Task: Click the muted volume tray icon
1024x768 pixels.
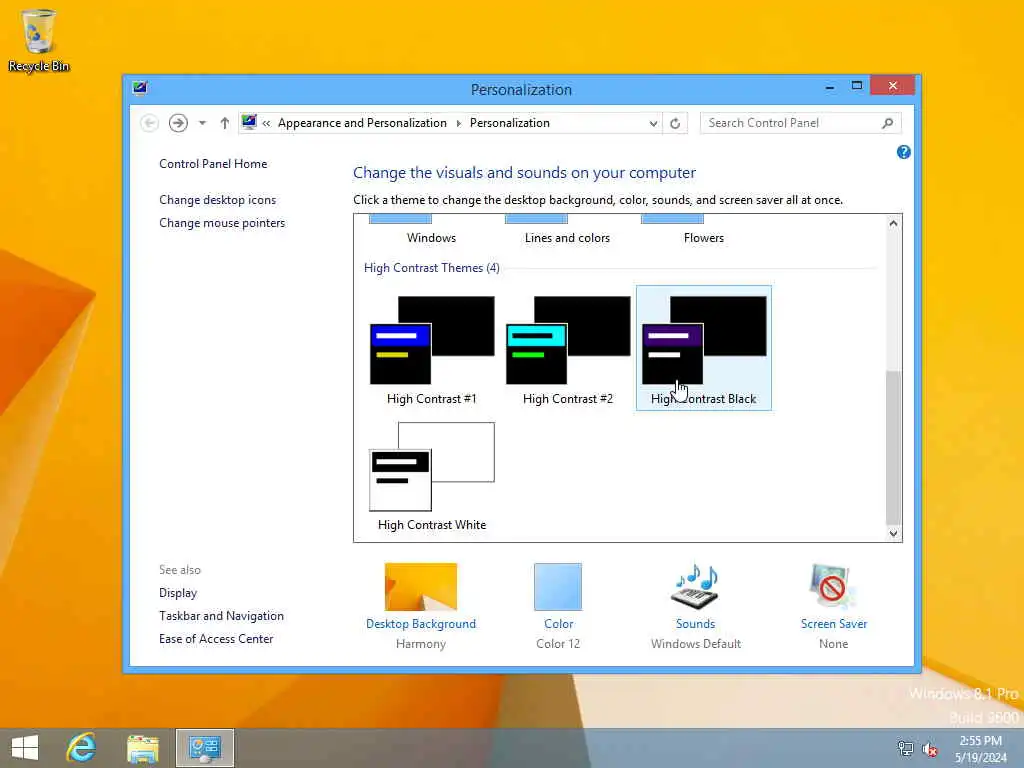Action: click(x=929, y=749)
